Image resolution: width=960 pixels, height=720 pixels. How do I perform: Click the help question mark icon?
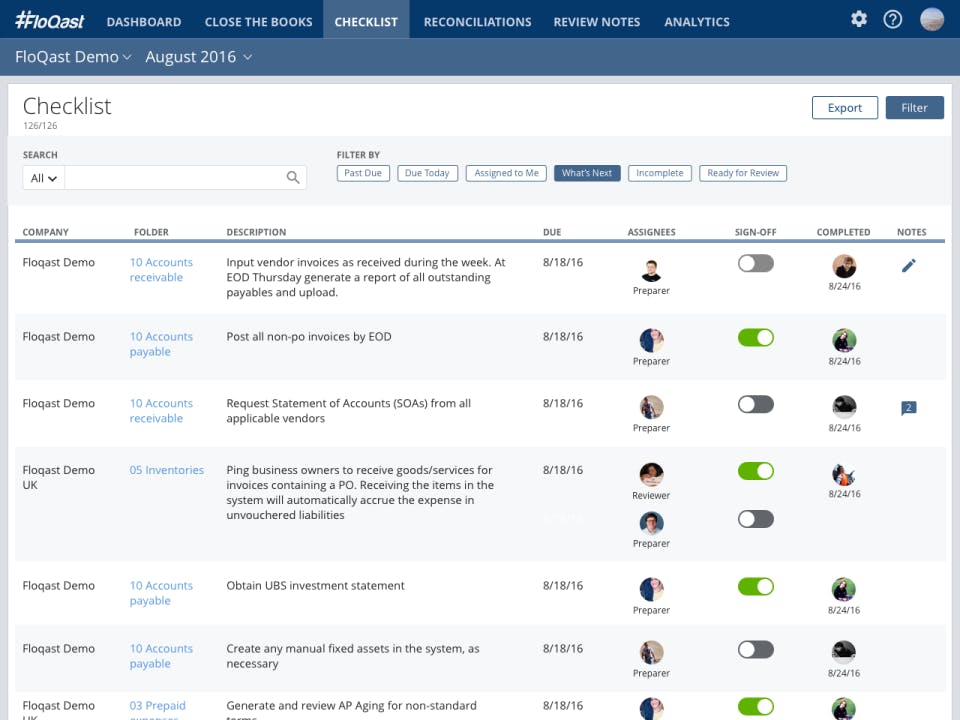click(x=893, y=19)
